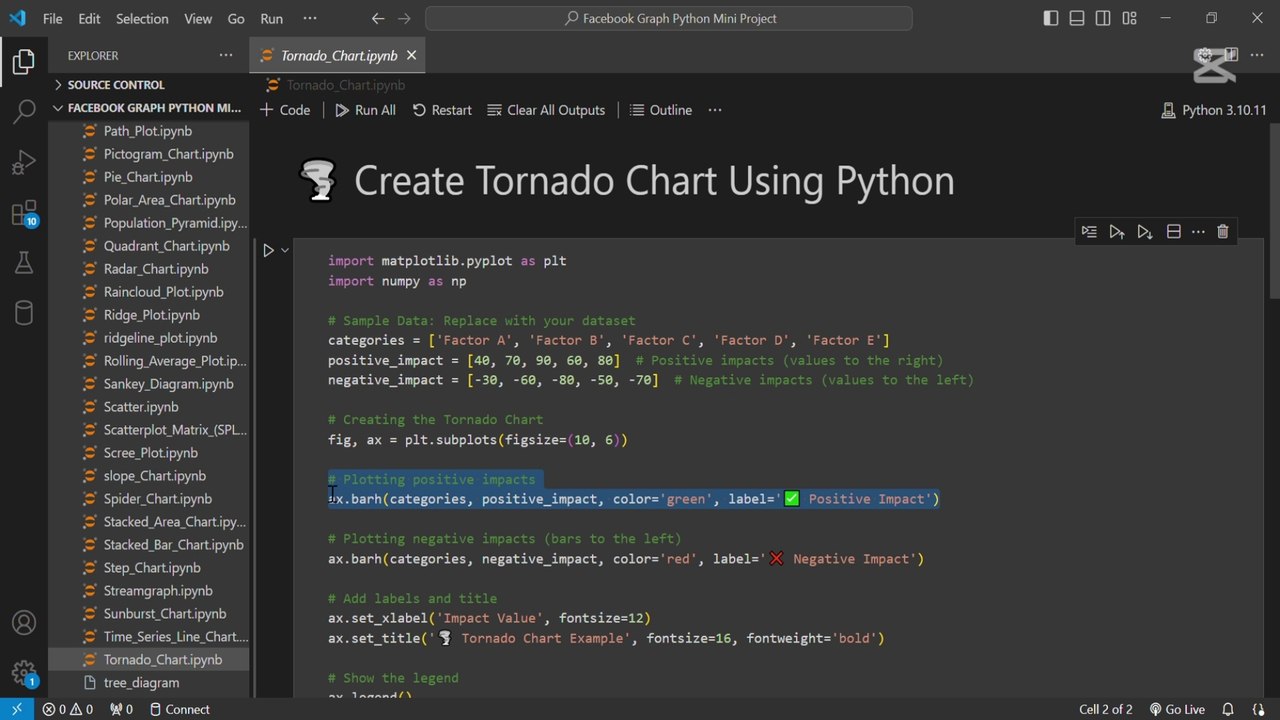The width and height of the screenshot is (1280, 720).
Task: Toggle the secondary sidebar layout icon
Action: 1103,18
